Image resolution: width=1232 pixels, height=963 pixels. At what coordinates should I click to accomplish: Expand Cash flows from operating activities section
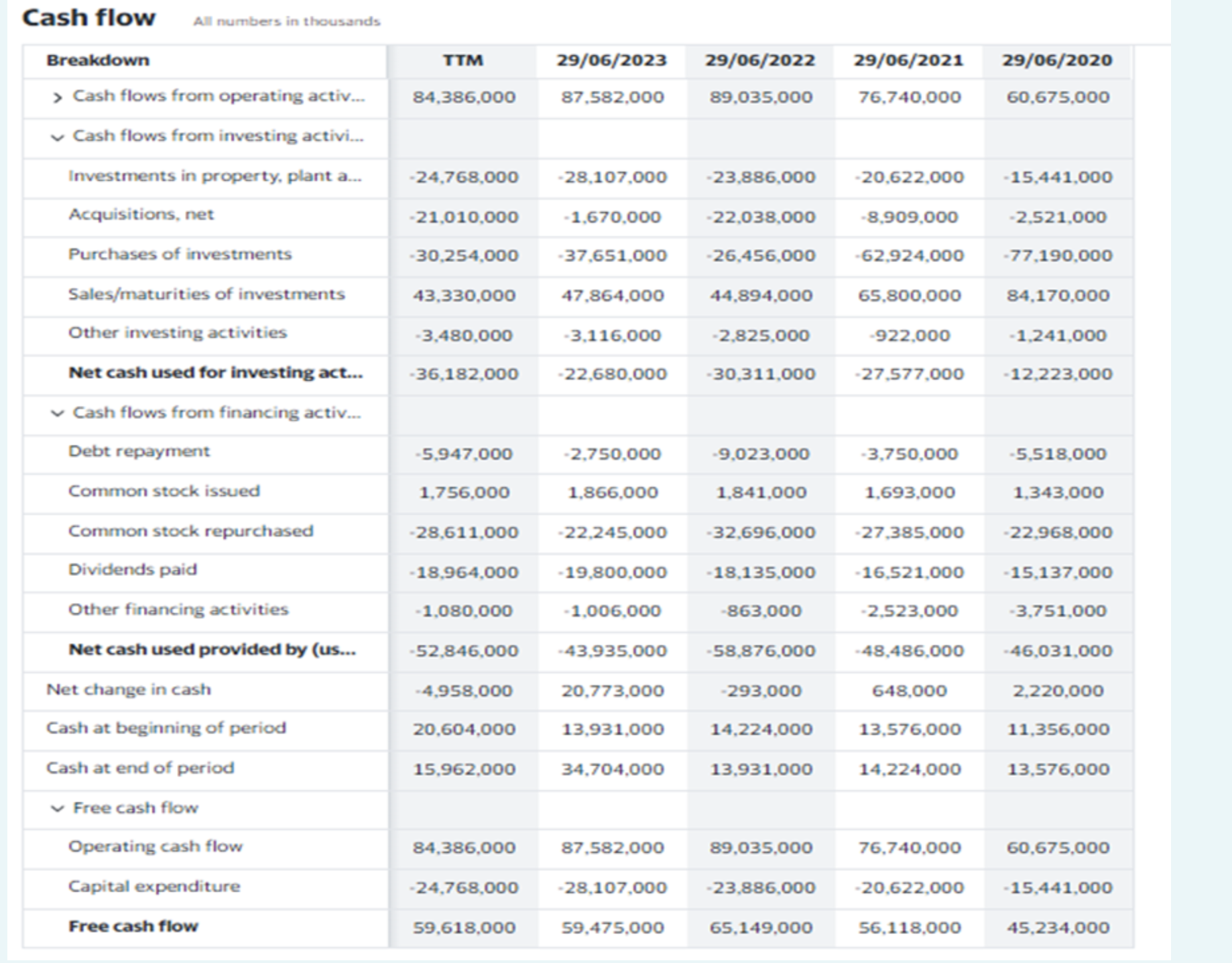pos(56,97)
